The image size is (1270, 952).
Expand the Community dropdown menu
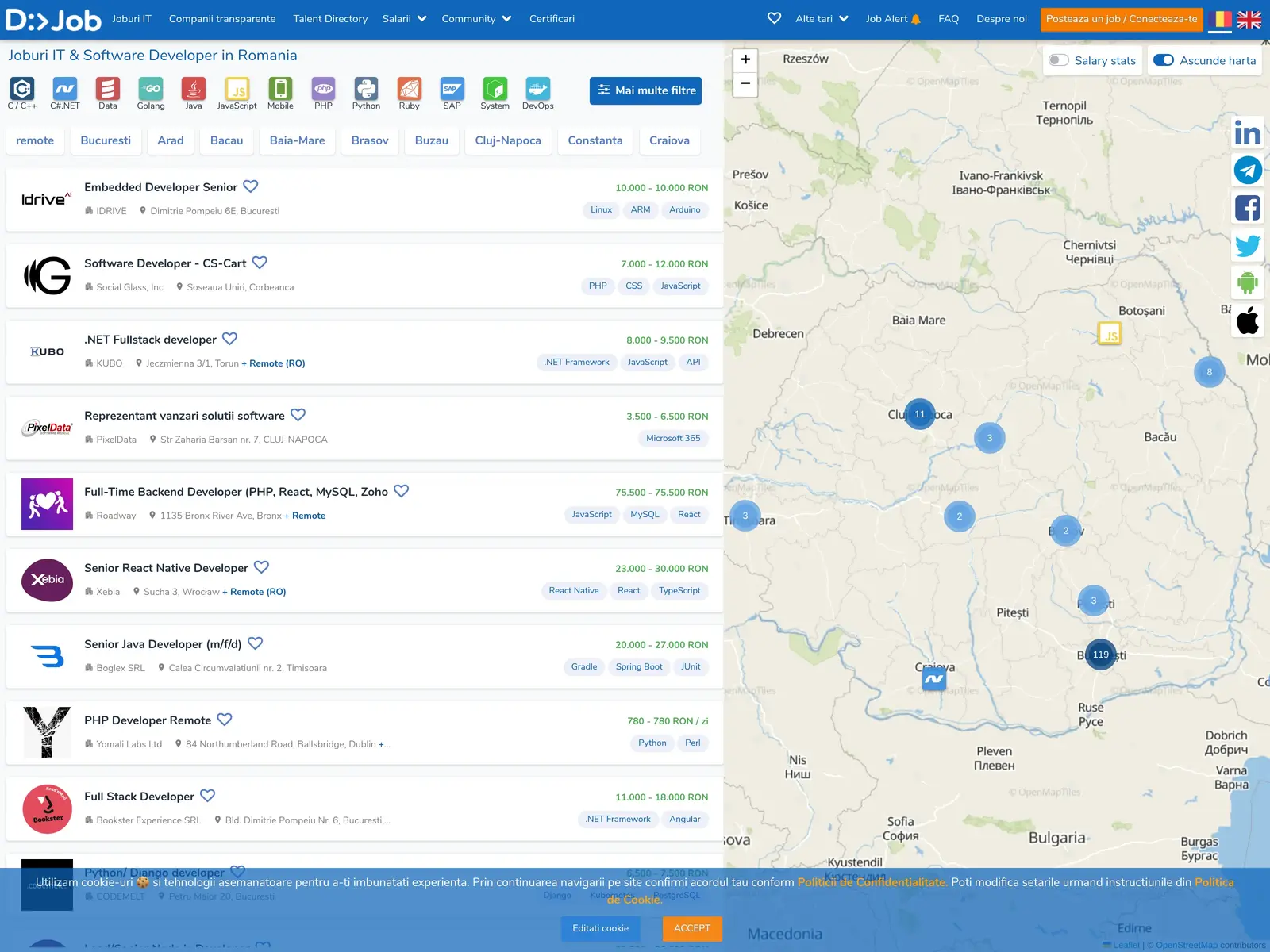pyautogui.click(x=476, y=19)
